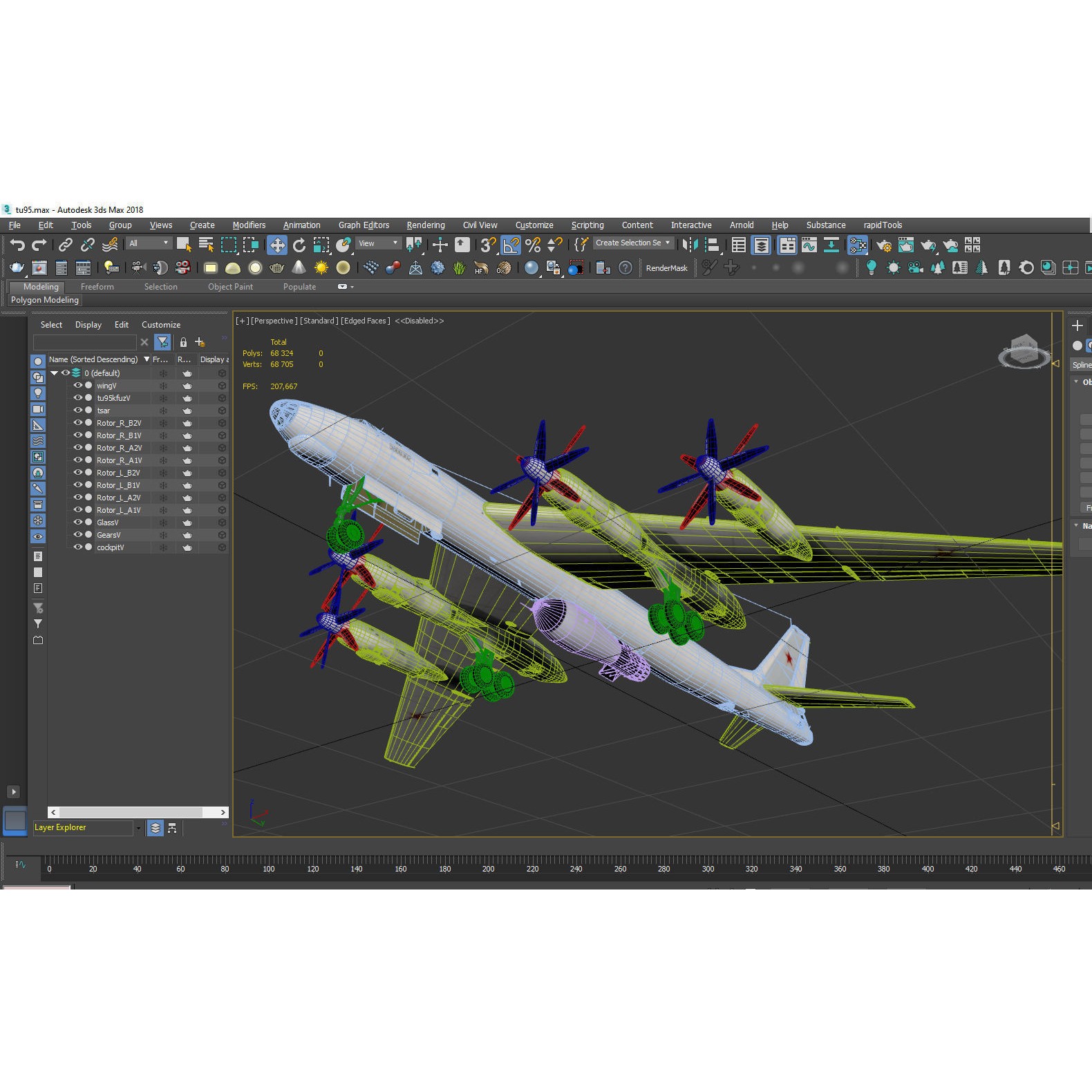
Task: Open the Toggle Layer Explorer icon
Action: coord(761,245)
